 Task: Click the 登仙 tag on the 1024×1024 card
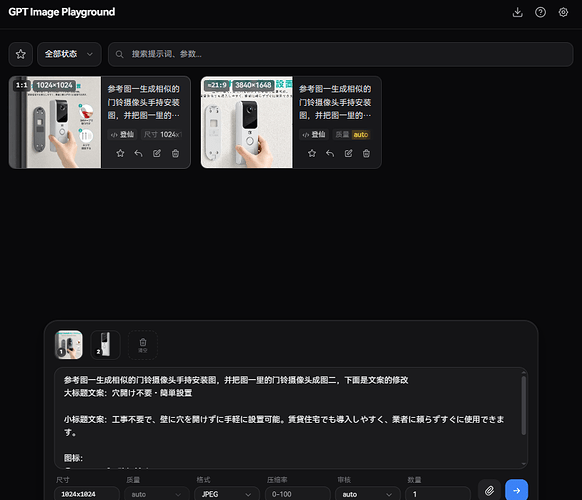[x=122, y=134]
